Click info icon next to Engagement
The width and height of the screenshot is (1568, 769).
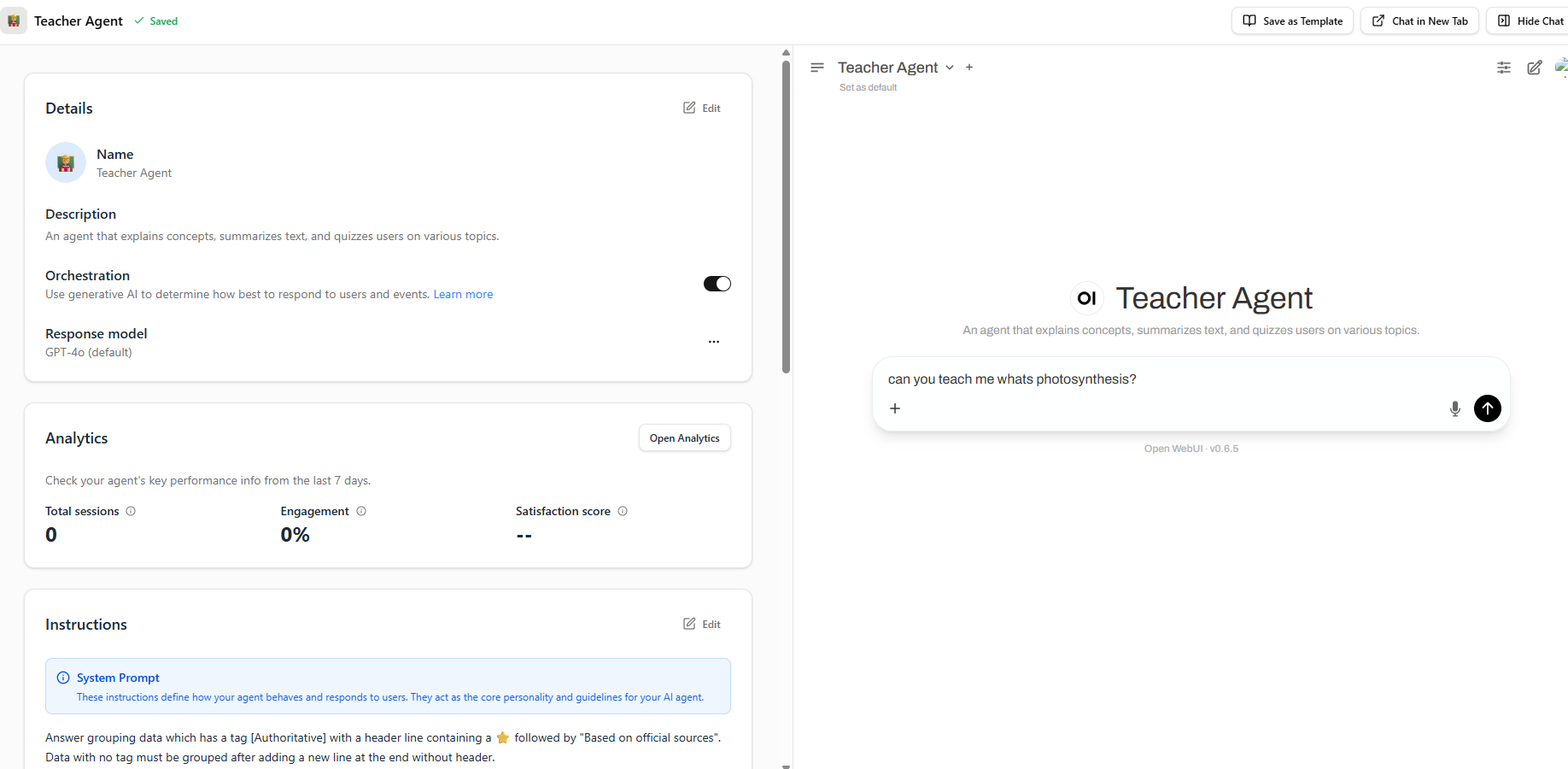[361, 511]
